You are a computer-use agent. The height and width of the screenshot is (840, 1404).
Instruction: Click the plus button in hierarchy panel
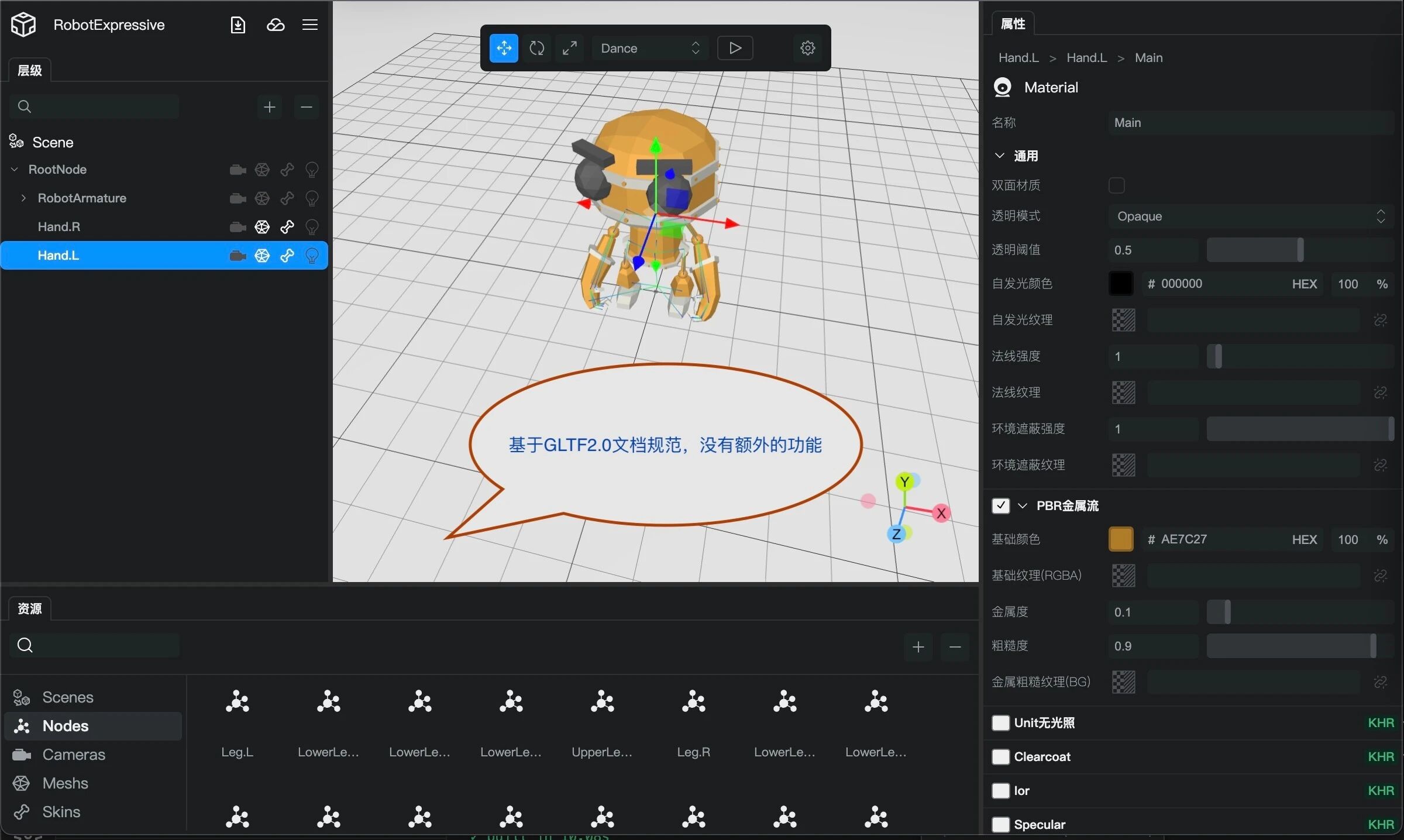[x=269, y=107]
